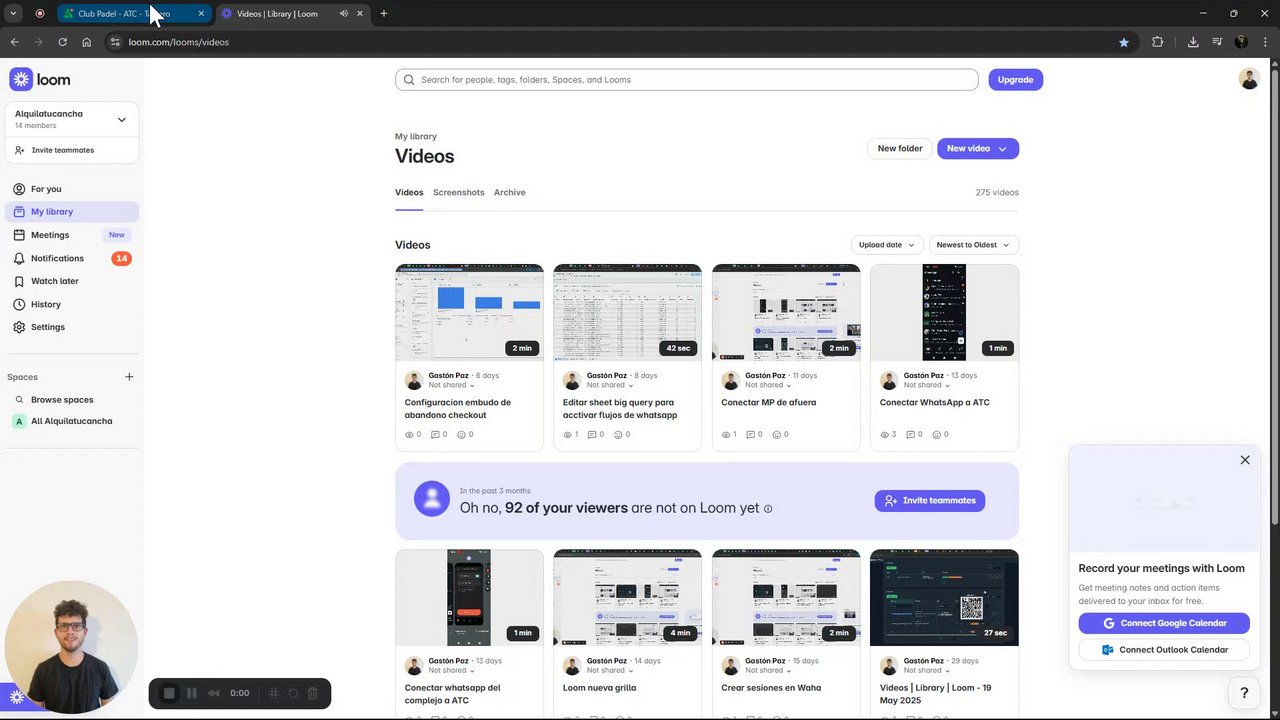Click the info icon beside the viewers message
Screen dimensions: 1280x720
click(768, 509)
